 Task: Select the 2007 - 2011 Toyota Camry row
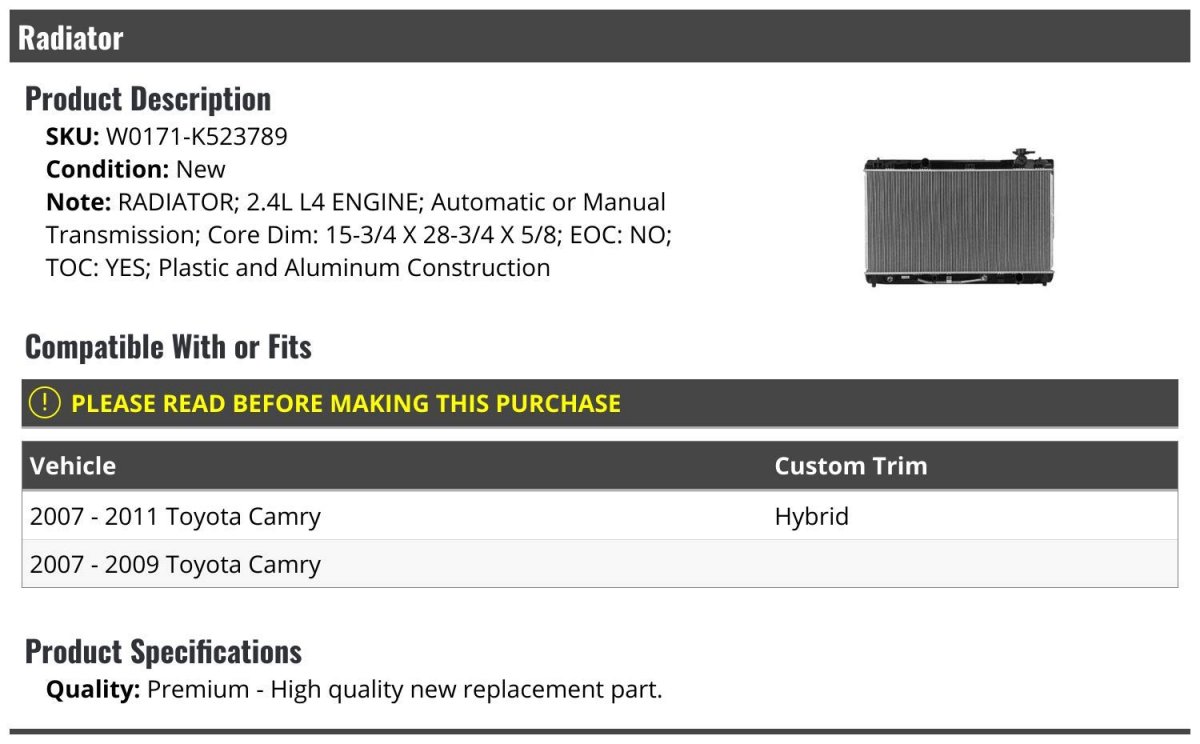tap(600, 516)
